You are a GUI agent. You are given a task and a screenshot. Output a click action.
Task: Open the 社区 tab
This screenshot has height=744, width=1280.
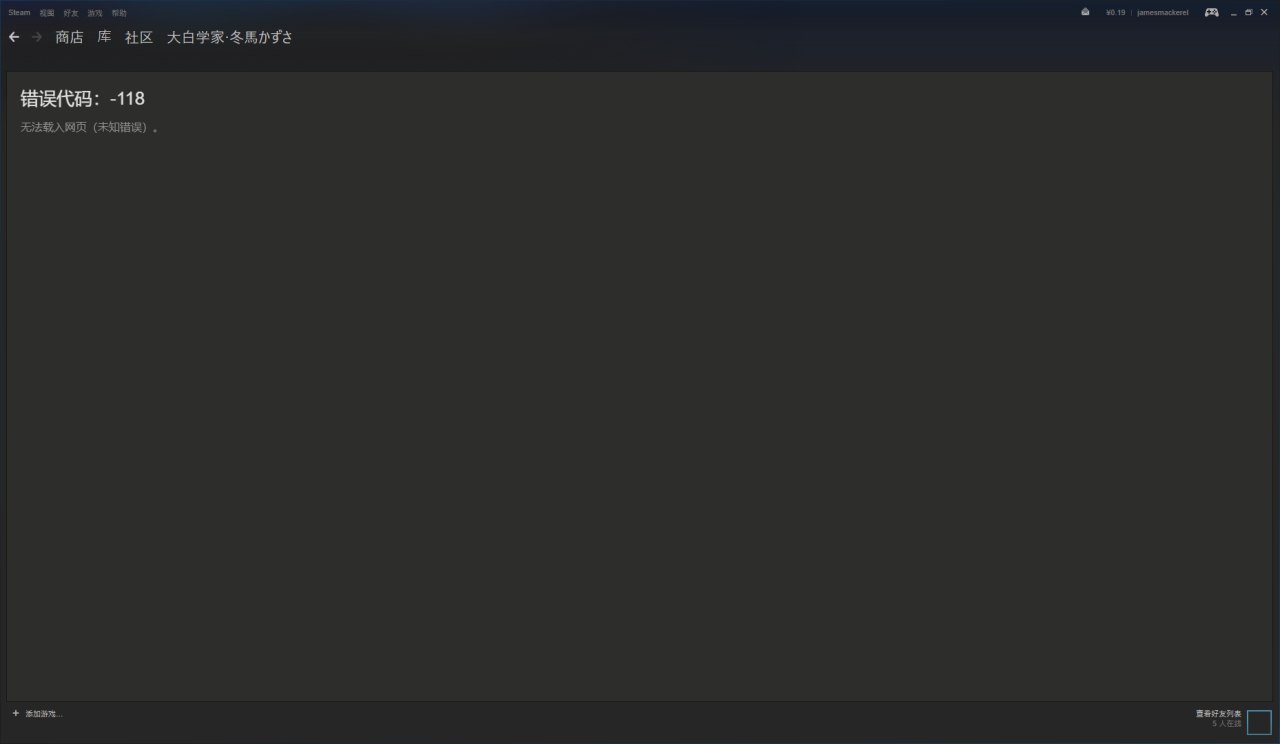(139, 37)
